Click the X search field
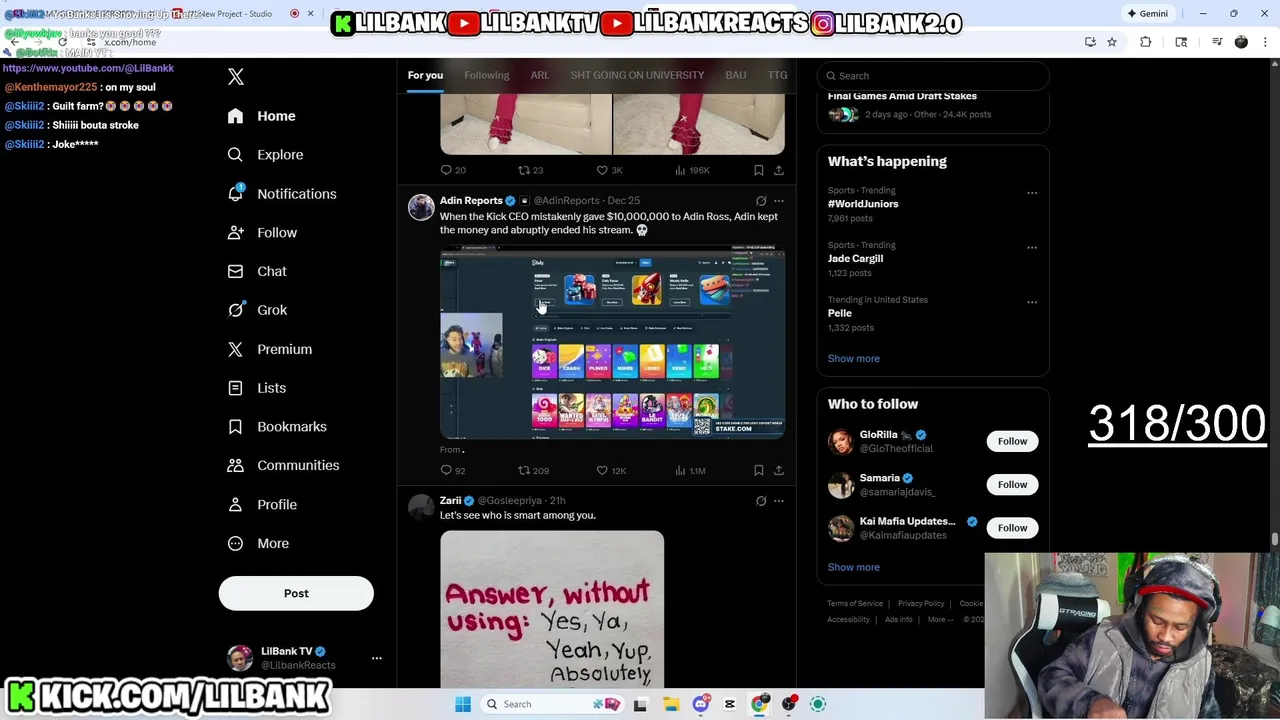This screenshot has width=1280, height=720. [933, 76]
